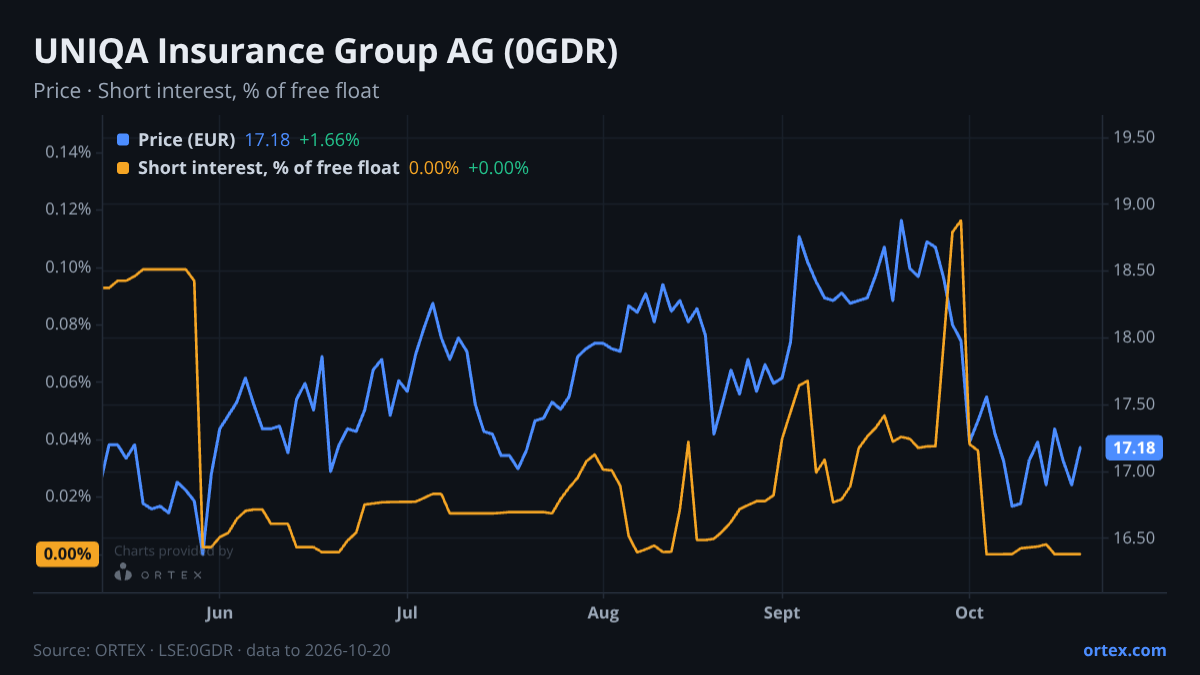The image size is (1200, 675).
Task: Click the blue Price legend swatch
Action: 123,139
